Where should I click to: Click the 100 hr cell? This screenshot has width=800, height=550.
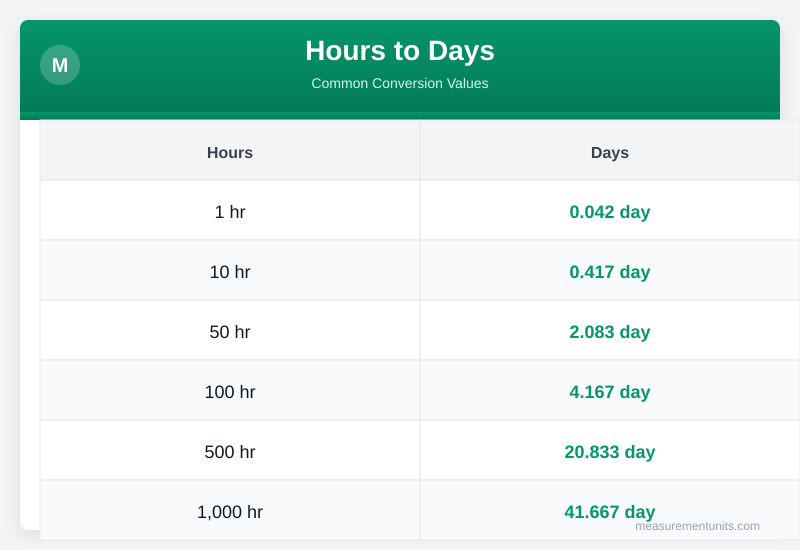pyautogui.click(x=230, y=390)
